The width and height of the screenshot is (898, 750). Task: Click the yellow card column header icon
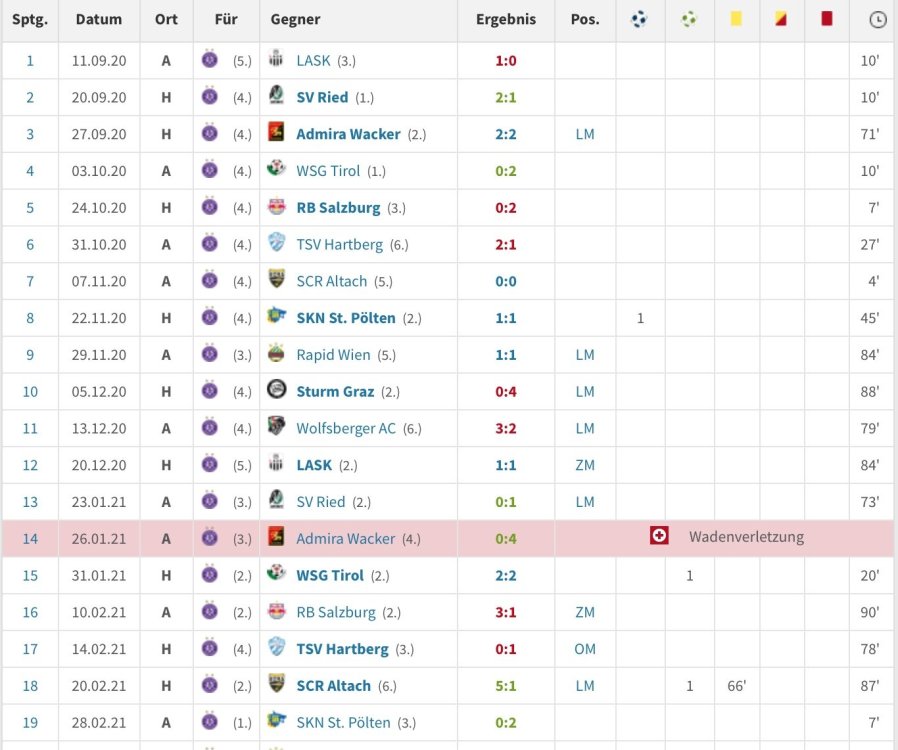736,19
